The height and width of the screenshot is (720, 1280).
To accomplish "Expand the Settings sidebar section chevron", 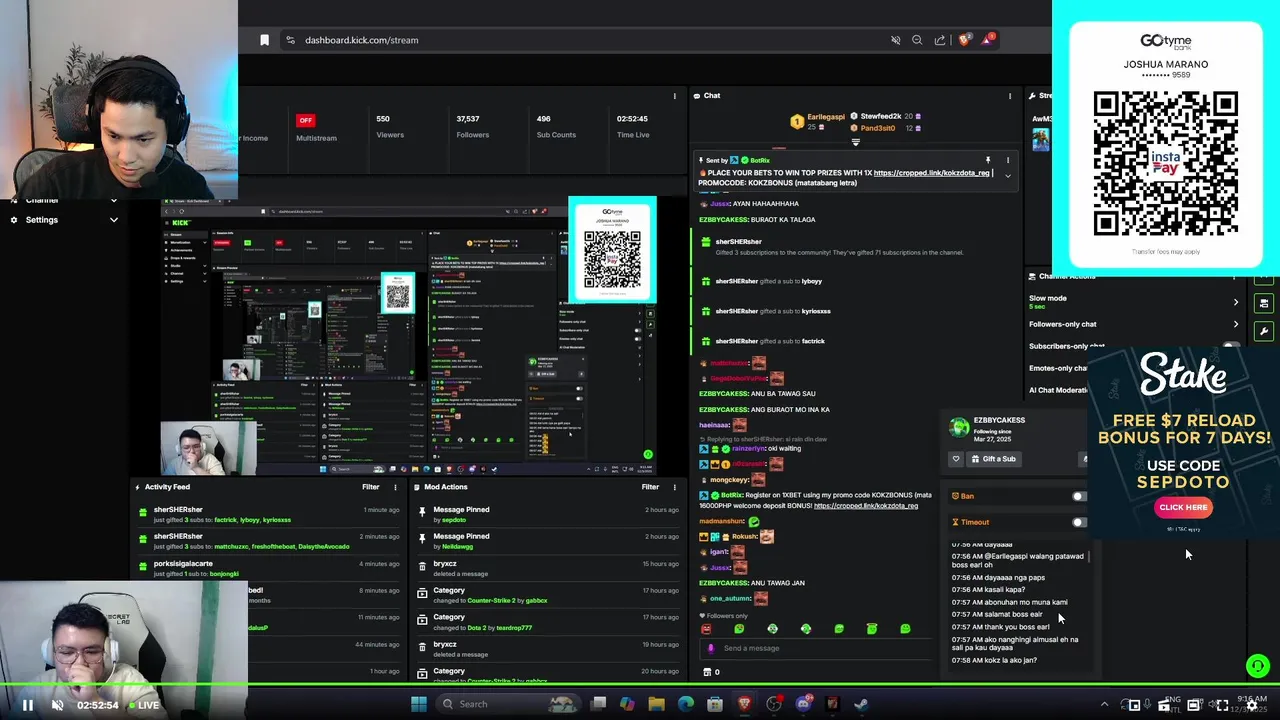I will pyautogui.click(x=113, y=220).
